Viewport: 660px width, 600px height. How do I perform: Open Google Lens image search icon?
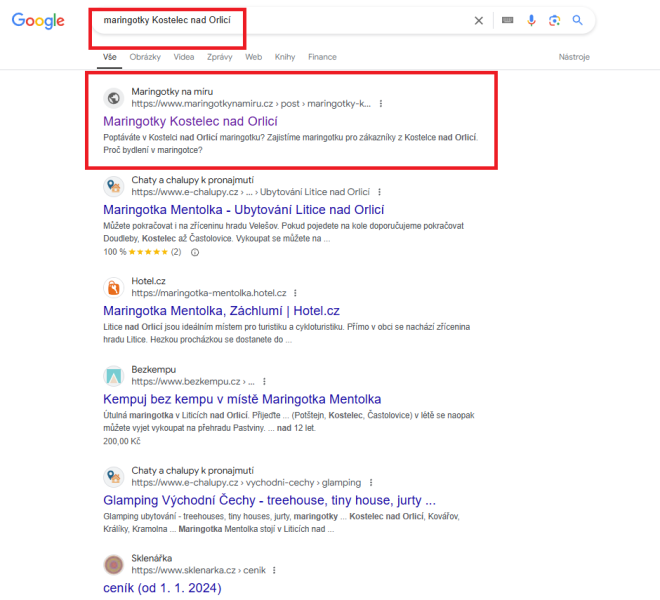554,20
